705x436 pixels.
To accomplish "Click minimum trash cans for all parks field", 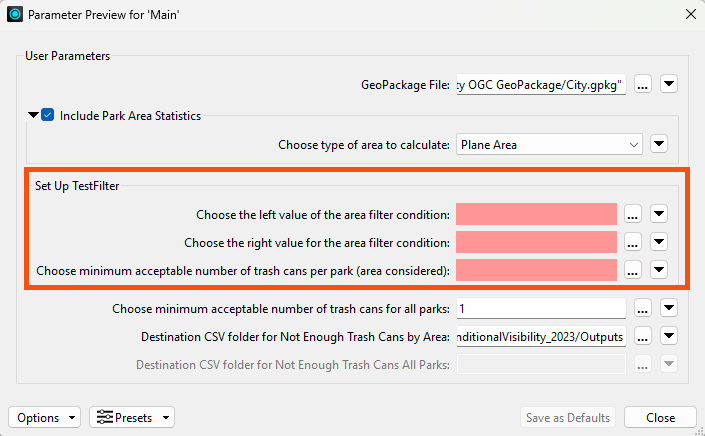I will pos(541,309).
